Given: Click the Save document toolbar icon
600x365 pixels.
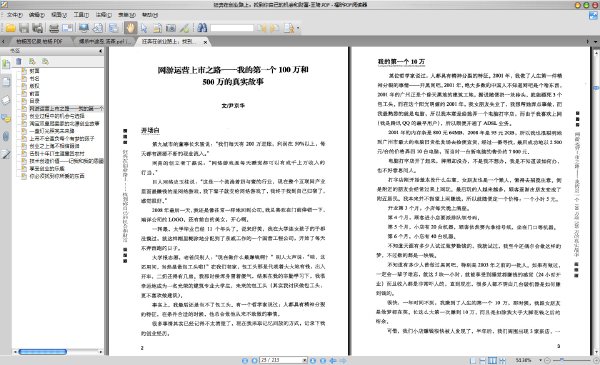Looking at the screenshot, I should (24, 28).
